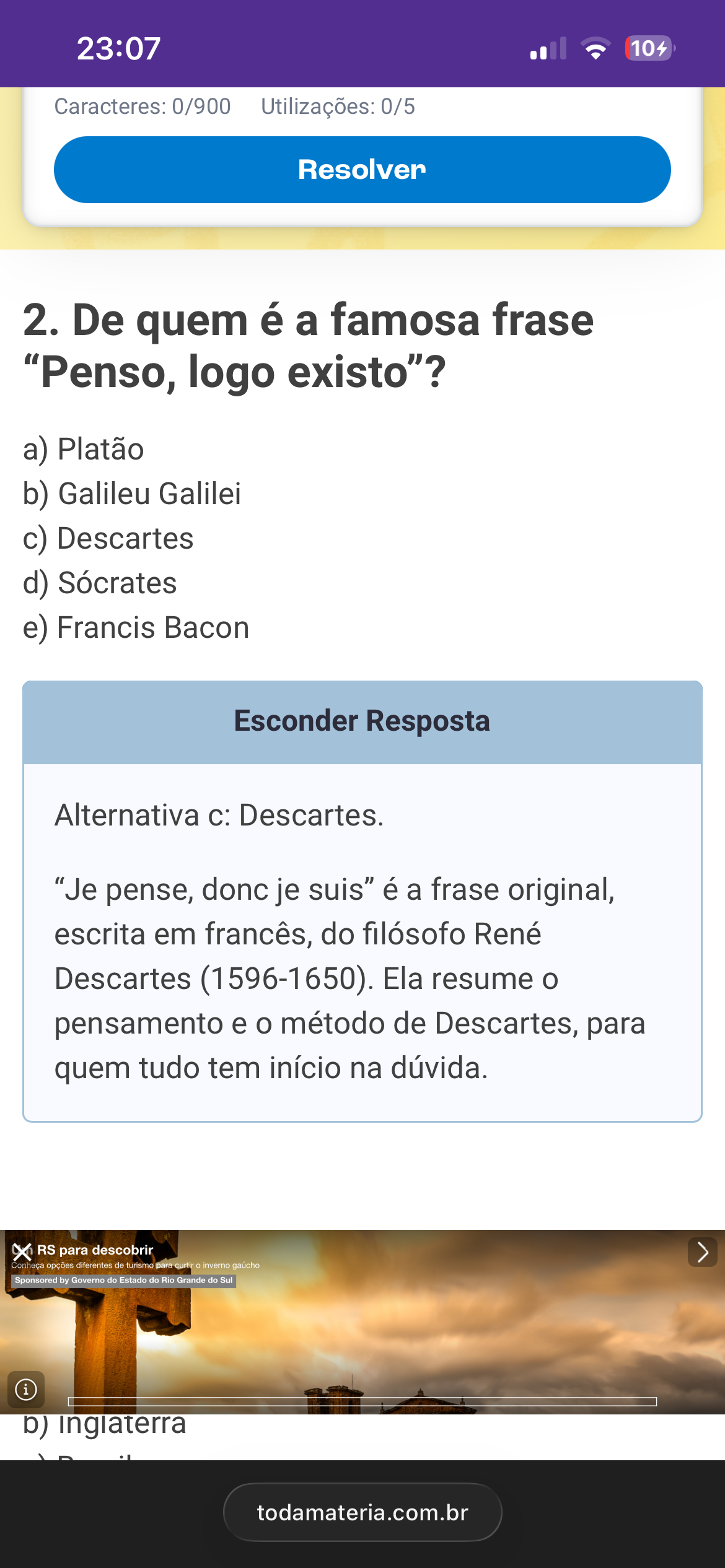Viewport: 725px width, 1568px height.
Task: Choose option c) Descartes
Action: (108, 538)
